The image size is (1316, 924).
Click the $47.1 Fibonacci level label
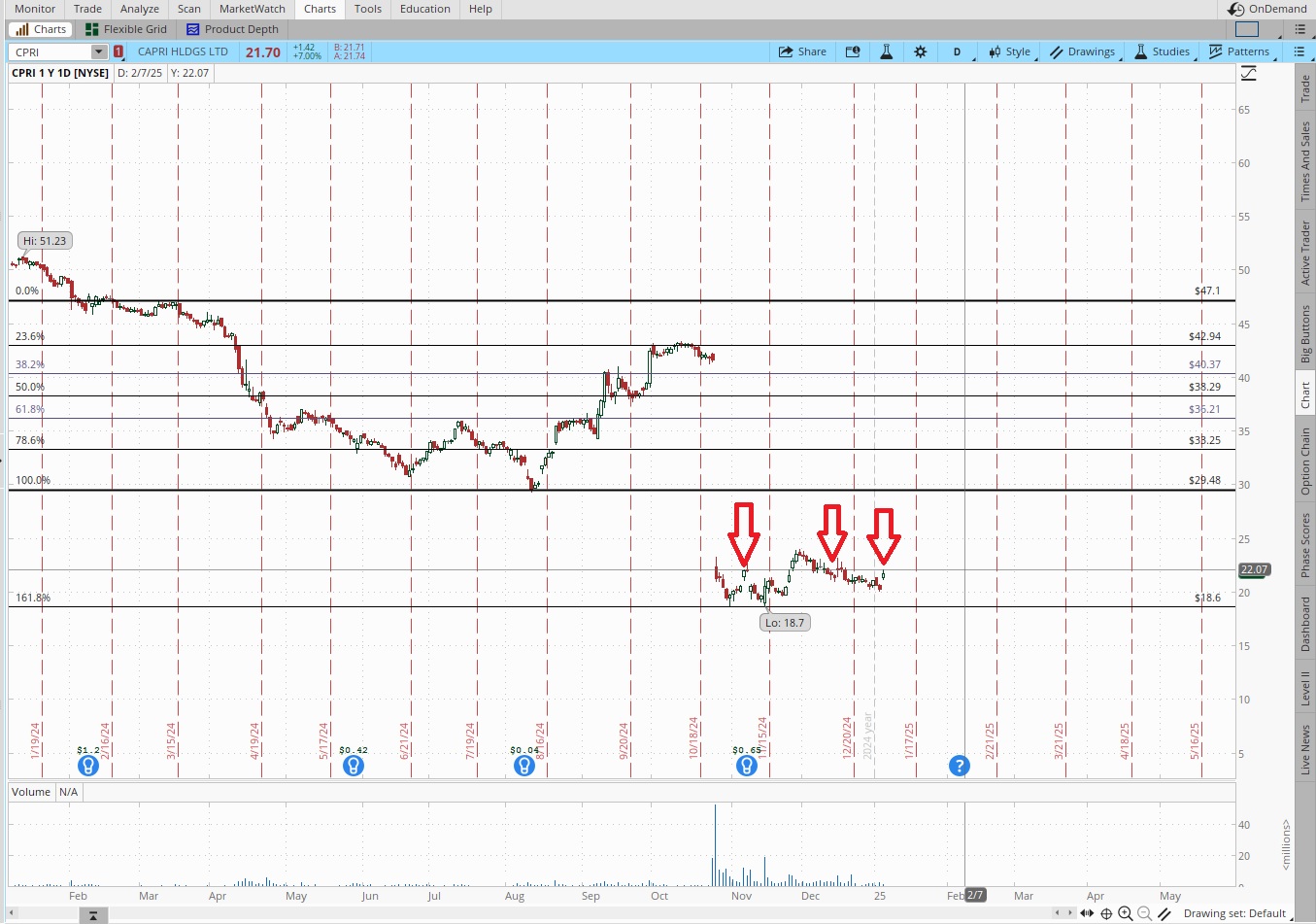tap(1207, 291)
